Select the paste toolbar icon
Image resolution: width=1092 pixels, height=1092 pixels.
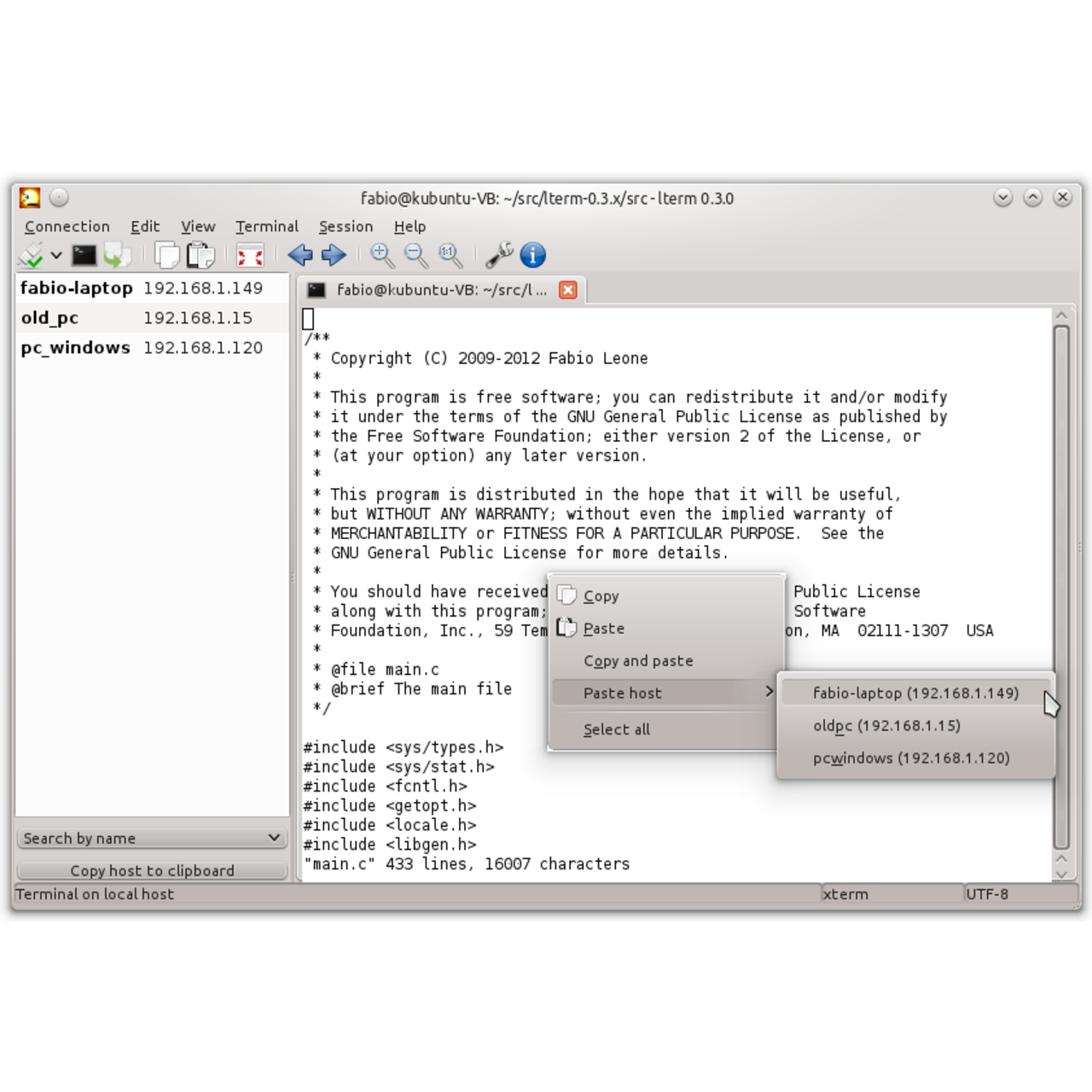point(199,254)
